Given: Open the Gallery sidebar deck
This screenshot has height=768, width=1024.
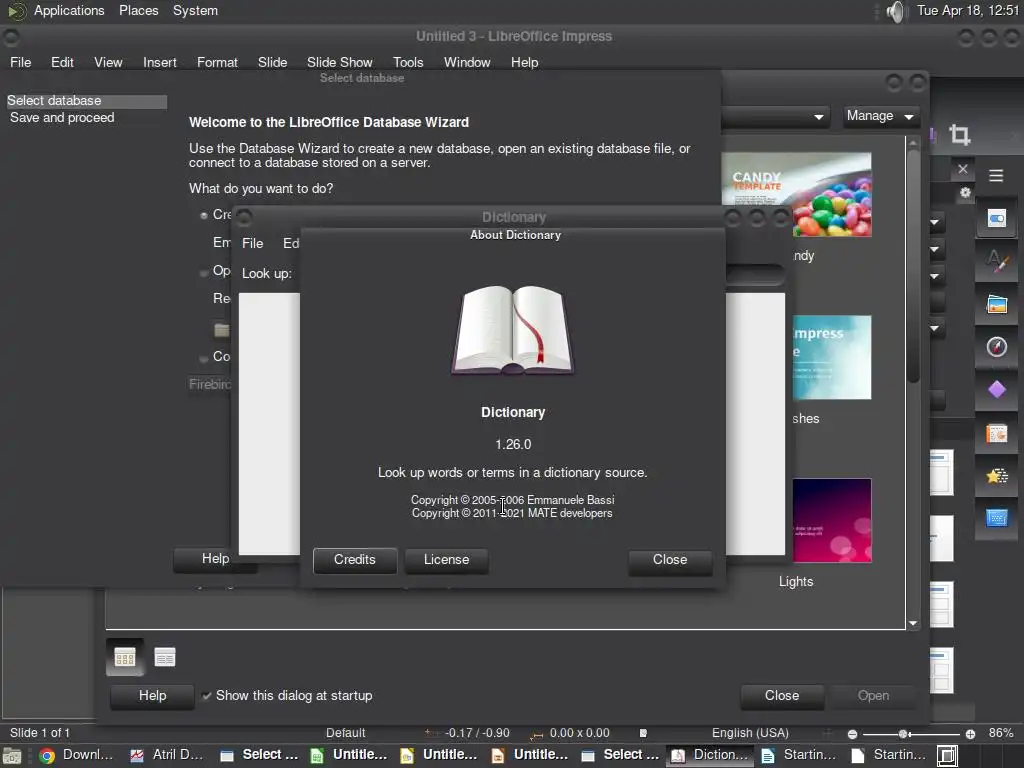Looking at the screenshot, I should (x=997, y=304).
